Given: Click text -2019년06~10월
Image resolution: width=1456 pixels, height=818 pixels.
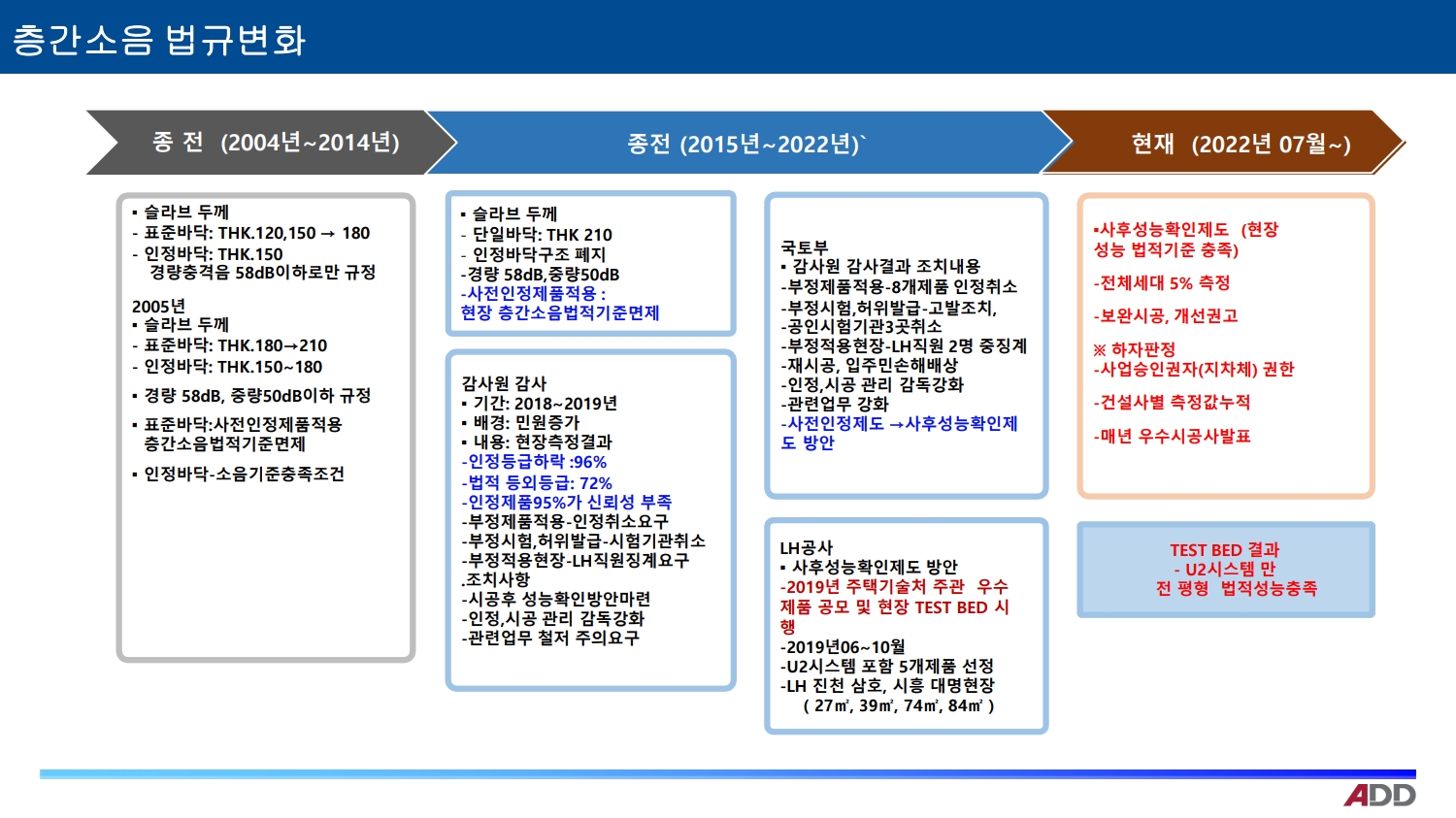Looking at the screenshot, I should click(843, 647).
